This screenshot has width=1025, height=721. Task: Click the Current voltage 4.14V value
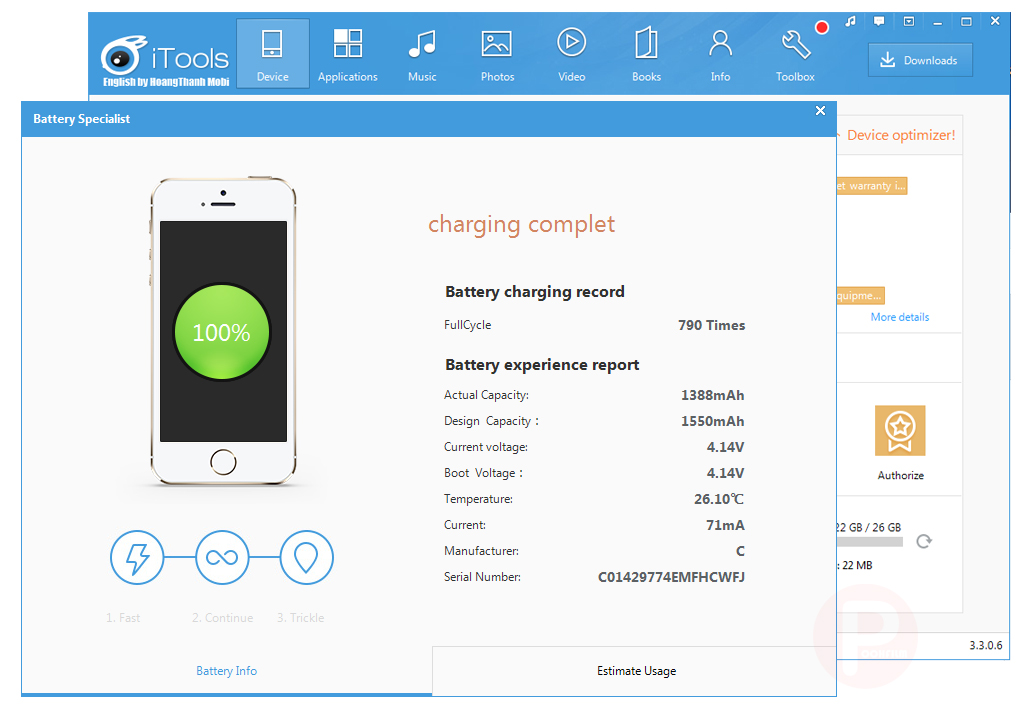click(x=725, y=447)
